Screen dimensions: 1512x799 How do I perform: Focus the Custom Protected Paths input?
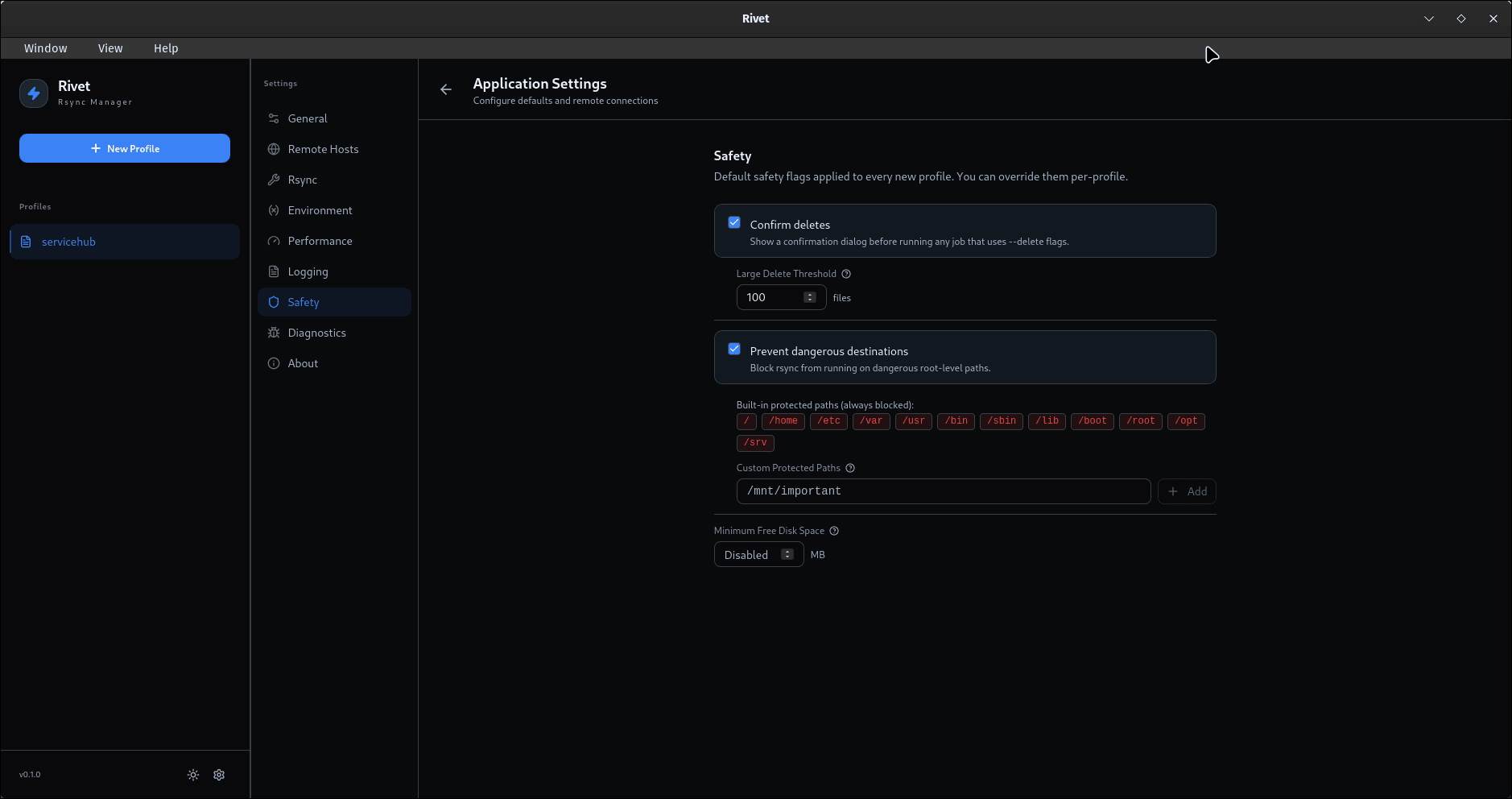click(x=944, y=491)
